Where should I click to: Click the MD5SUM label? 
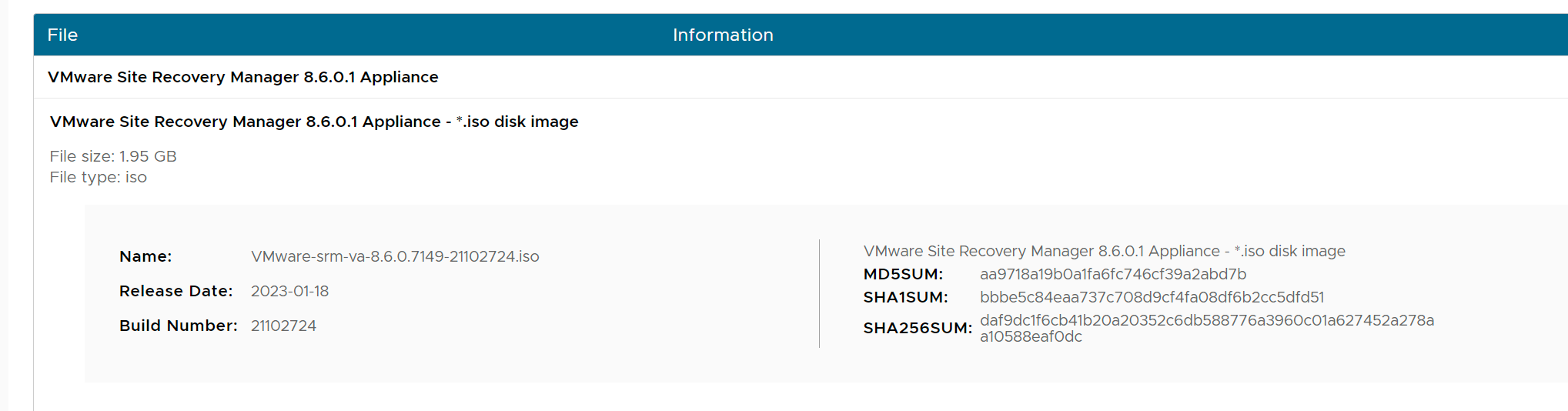pos(903,274)
